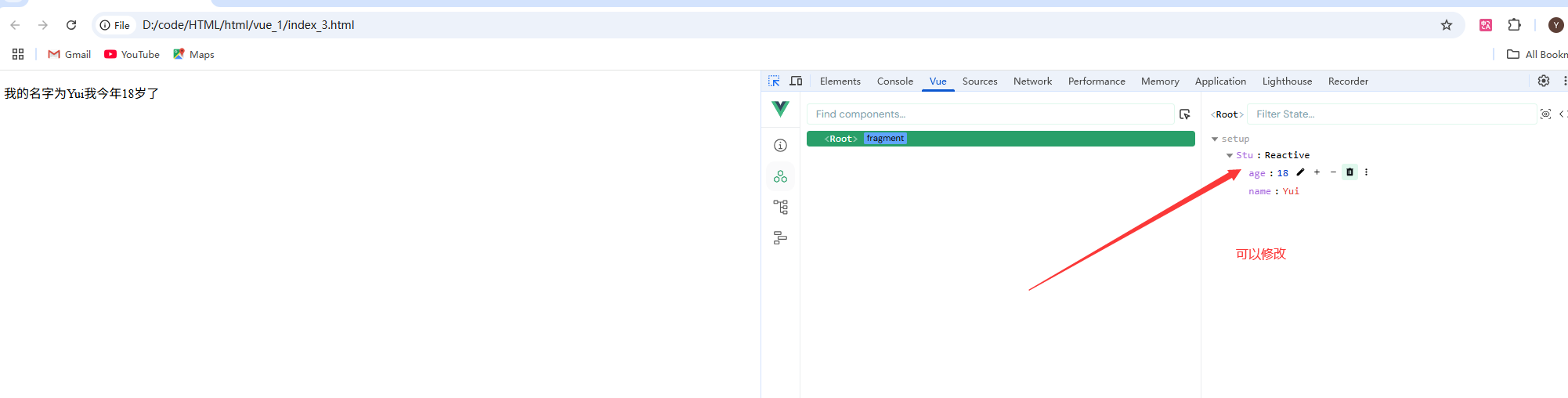Click the address bar URL

(248, 25)
